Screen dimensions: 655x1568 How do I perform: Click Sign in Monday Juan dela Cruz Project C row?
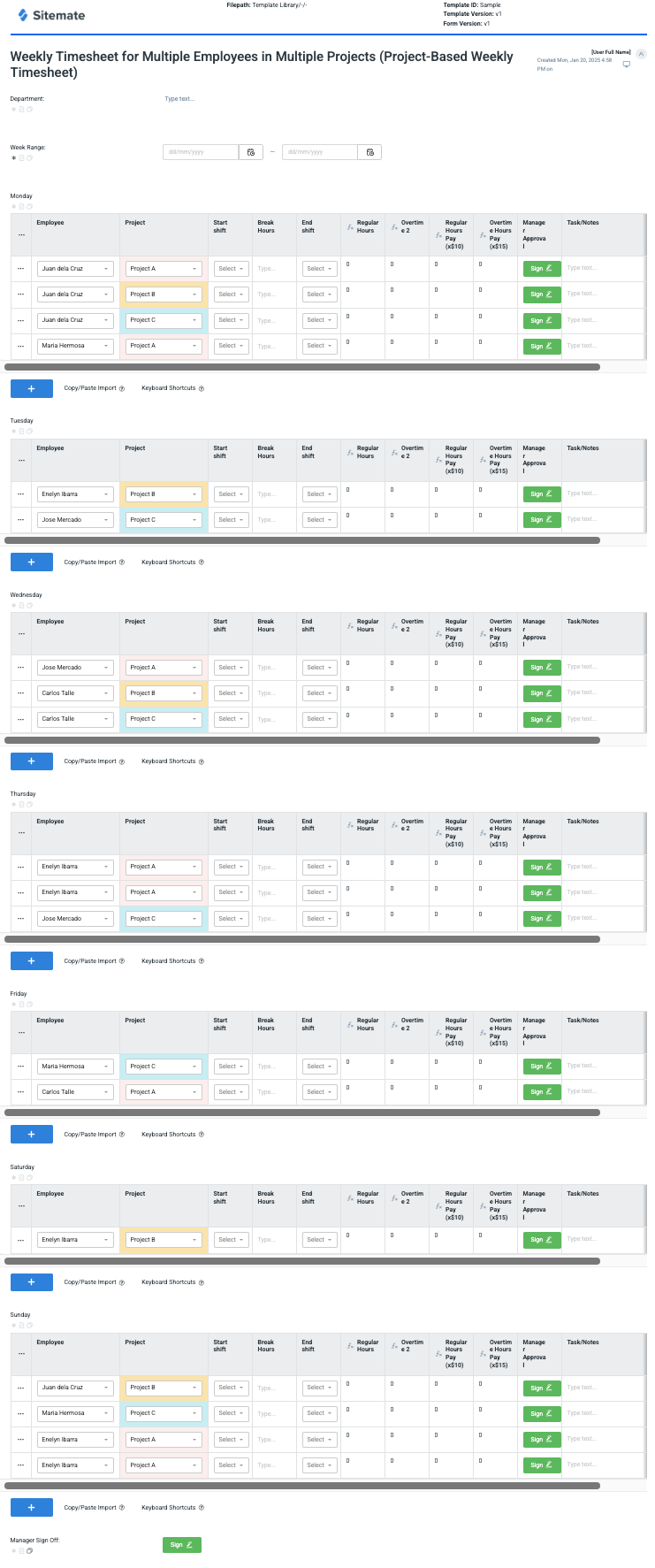point(542,320)
